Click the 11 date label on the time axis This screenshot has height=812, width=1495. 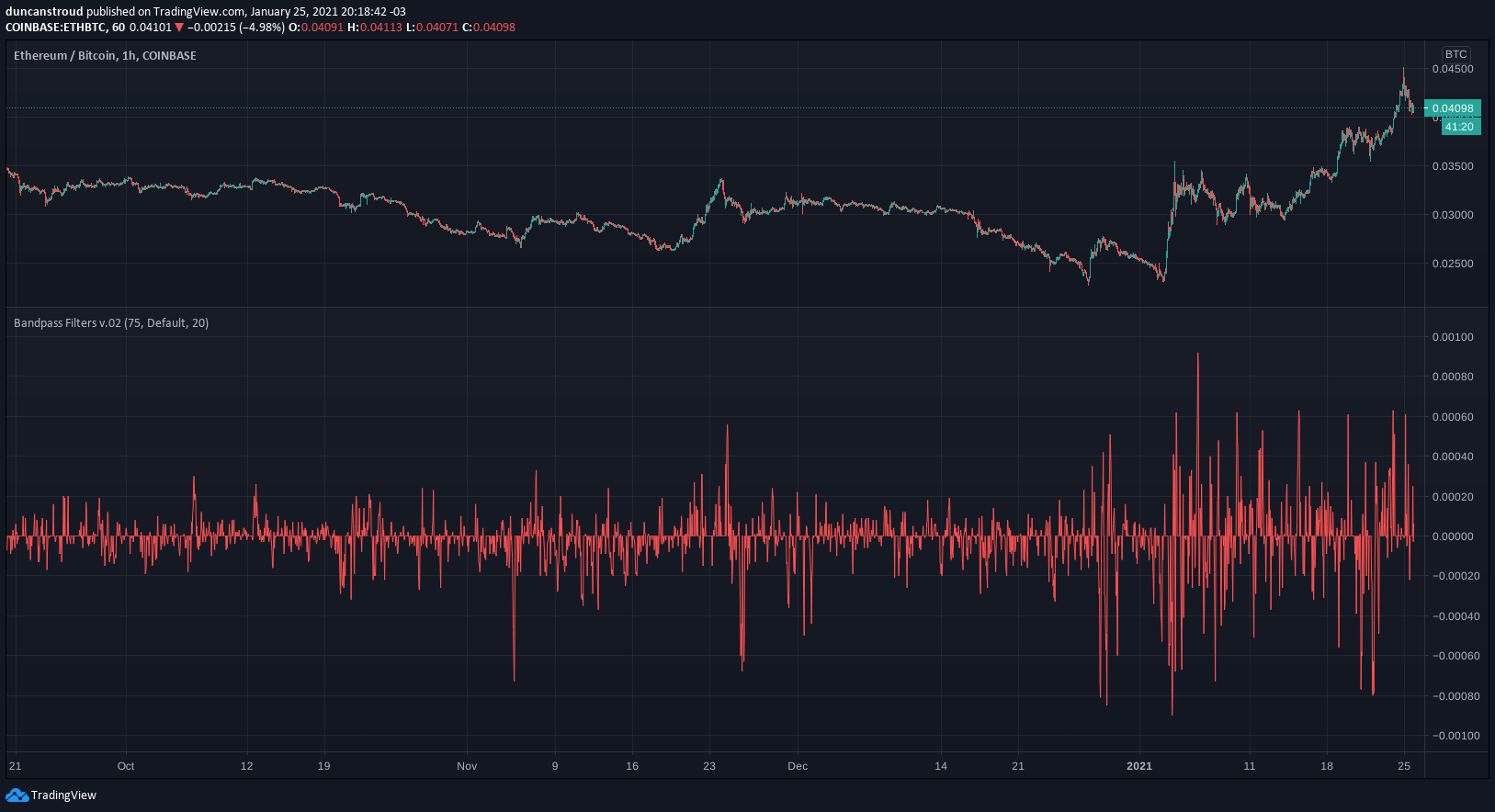click(x=1250, y=766)
